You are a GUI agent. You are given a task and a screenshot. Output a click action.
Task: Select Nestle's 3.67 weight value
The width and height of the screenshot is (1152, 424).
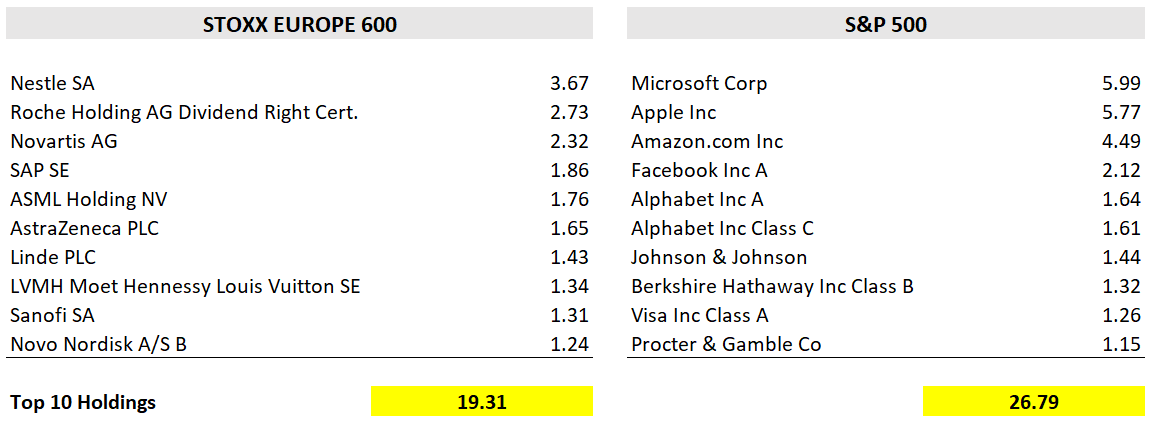coord(569,84)
